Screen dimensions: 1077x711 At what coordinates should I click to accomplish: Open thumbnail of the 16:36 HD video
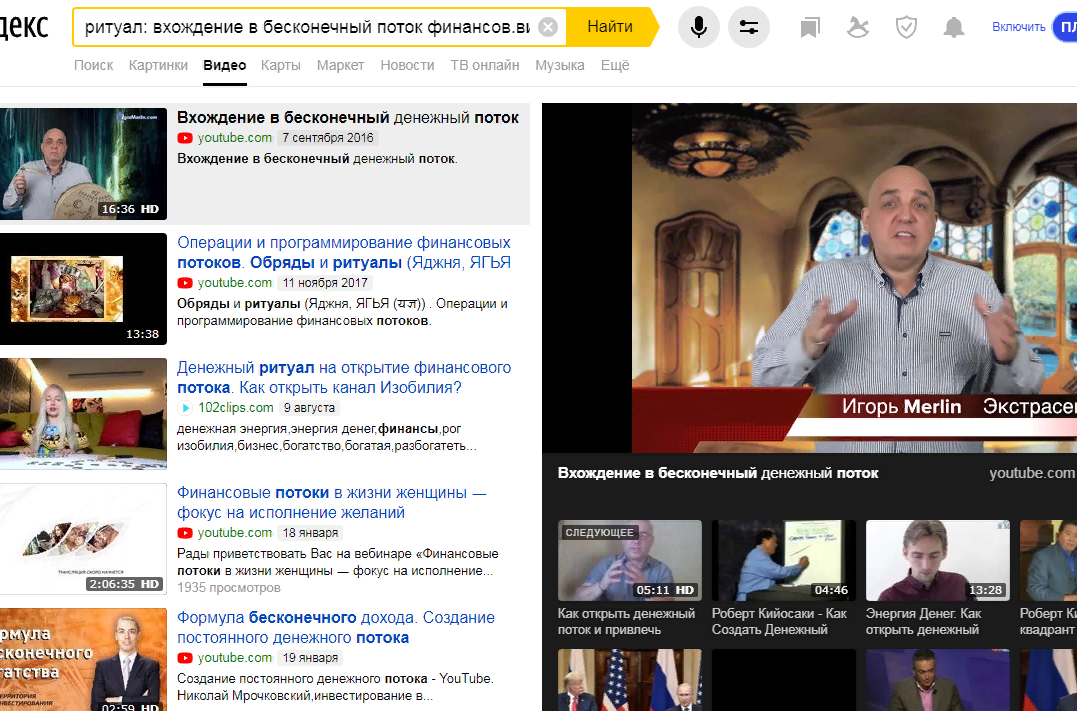tap(83, 163)
